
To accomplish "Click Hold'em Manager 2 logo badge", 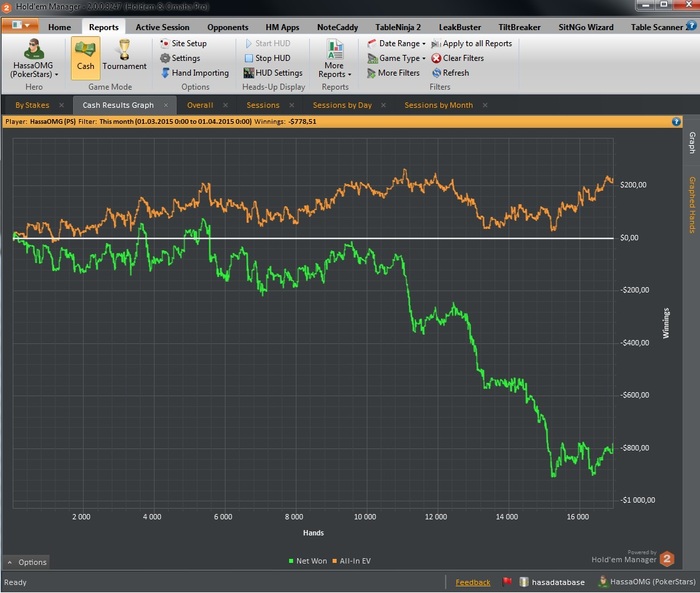I will [x=667, y=559].
